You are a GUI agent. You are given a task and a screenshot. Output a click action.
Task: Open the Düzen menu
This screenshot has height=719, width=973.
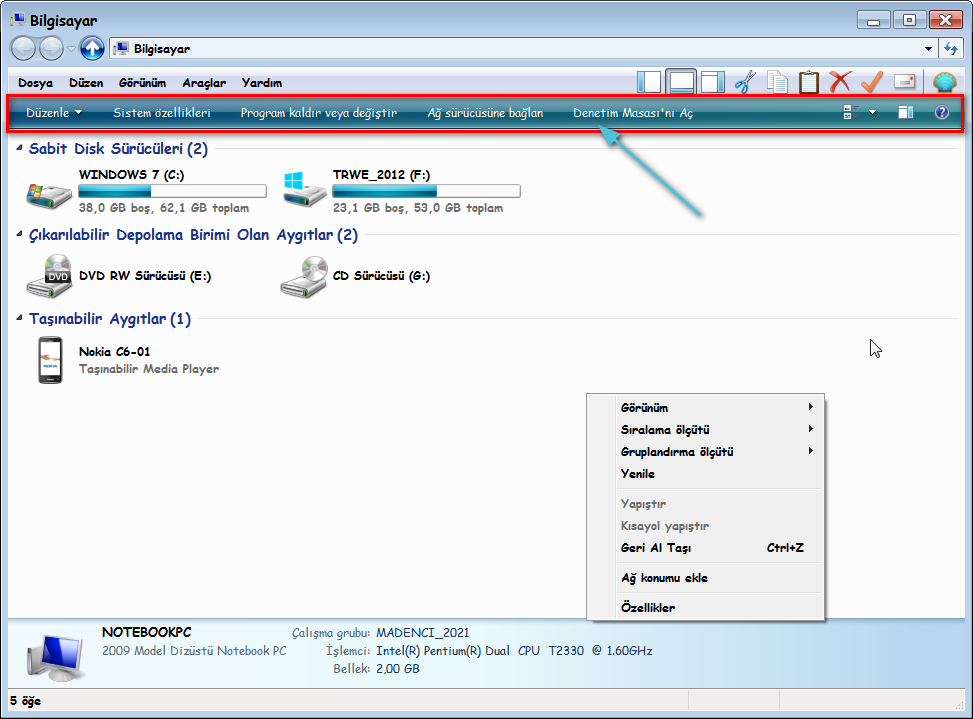tap(86, 83)
